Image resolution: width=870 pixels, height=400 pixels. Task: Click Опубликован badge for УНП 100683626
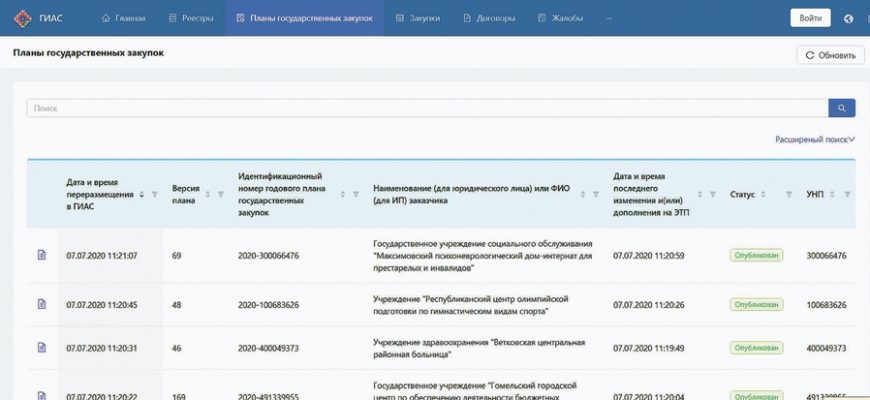(756, 305)
